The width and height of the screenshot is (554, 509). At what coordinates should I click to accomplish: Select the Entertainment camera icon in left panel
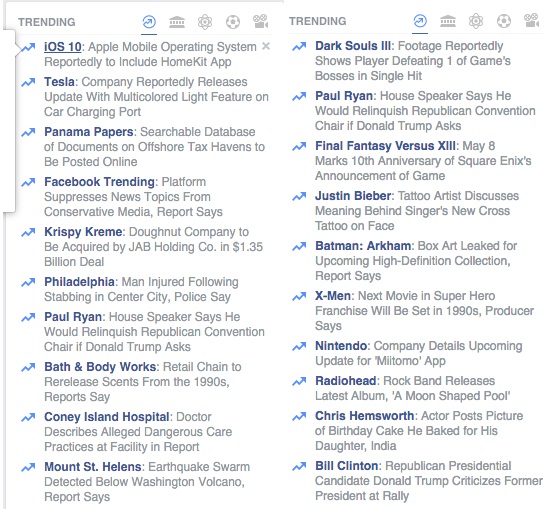tap(261, 22)
